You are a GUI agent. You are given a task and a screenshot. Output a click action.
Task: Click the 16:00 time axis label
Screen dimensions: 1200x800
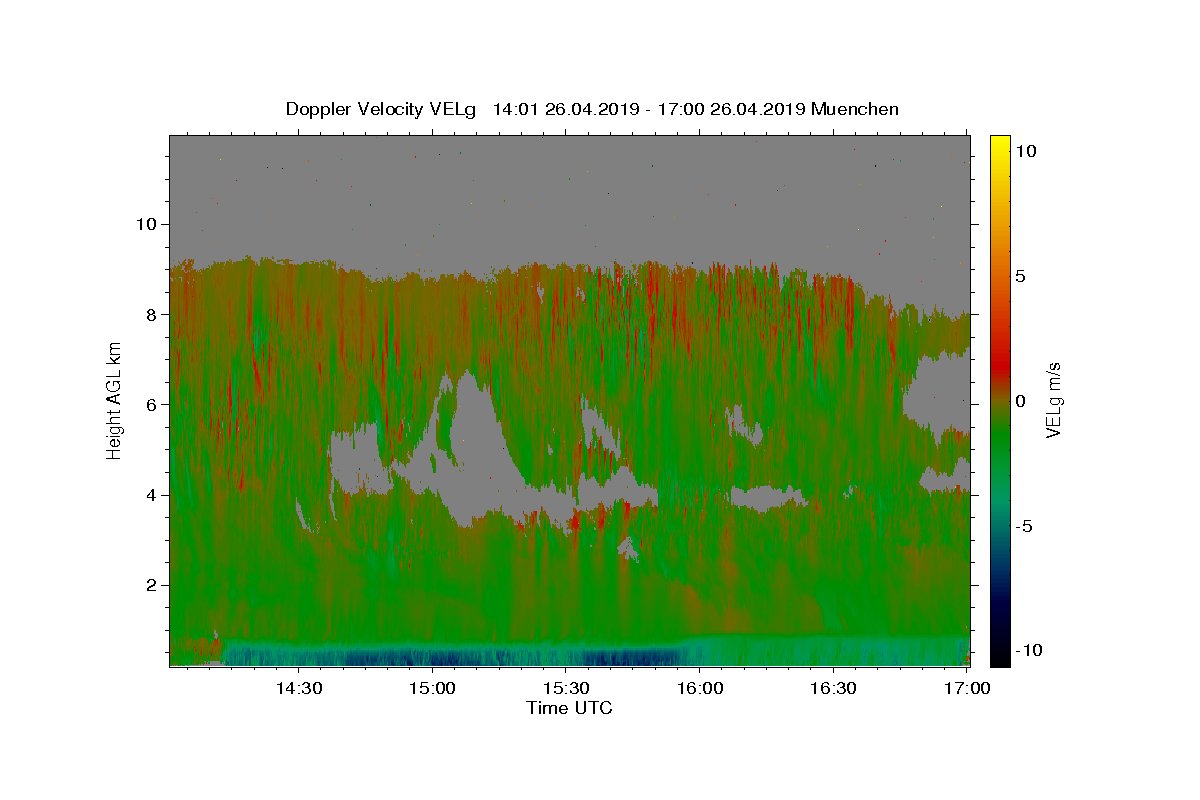click(700, 688)
